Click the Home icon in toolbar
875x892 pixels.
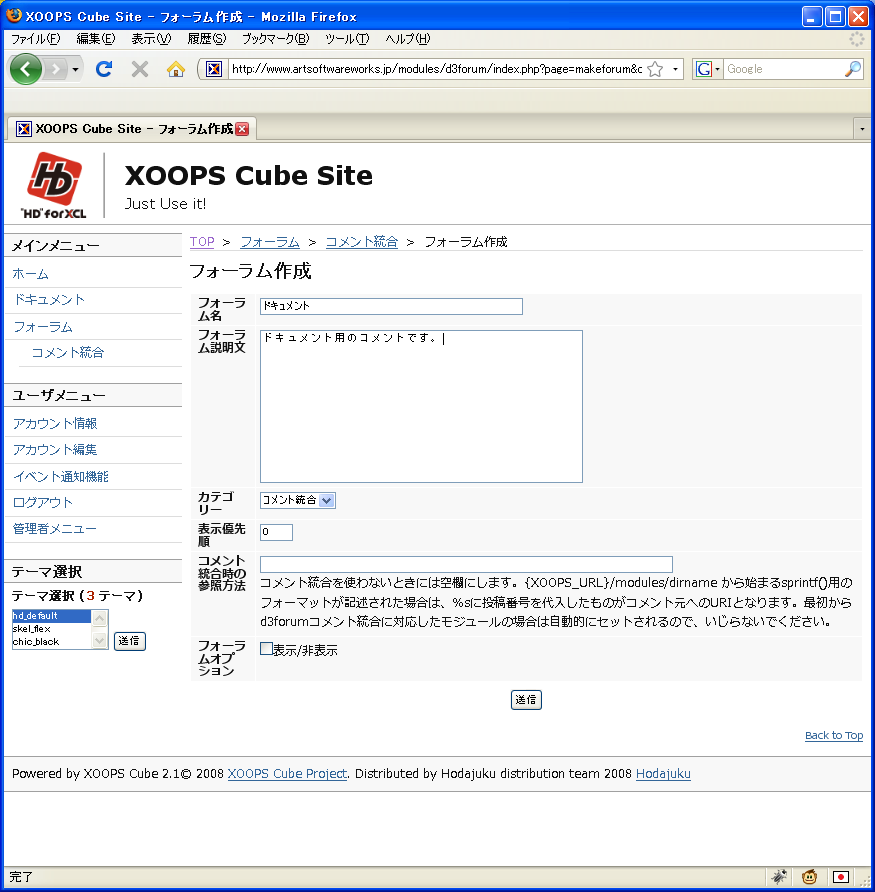tap(176, 69)
